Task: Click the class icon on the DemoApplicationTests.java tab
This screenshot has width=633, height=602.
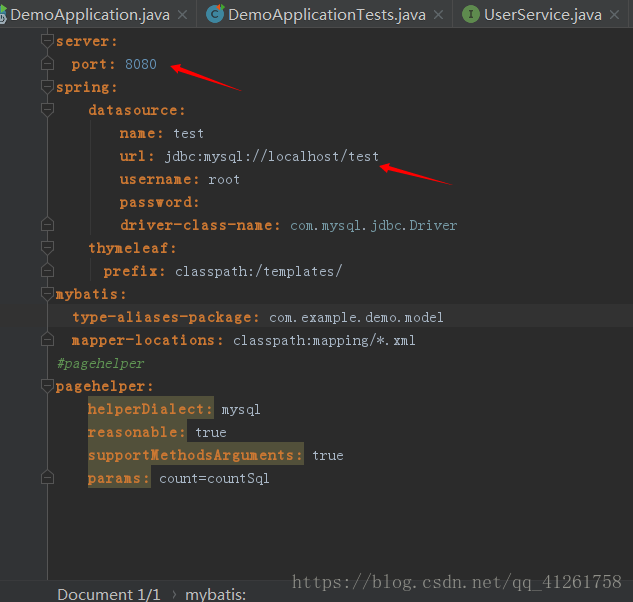Action: point(215,14)
